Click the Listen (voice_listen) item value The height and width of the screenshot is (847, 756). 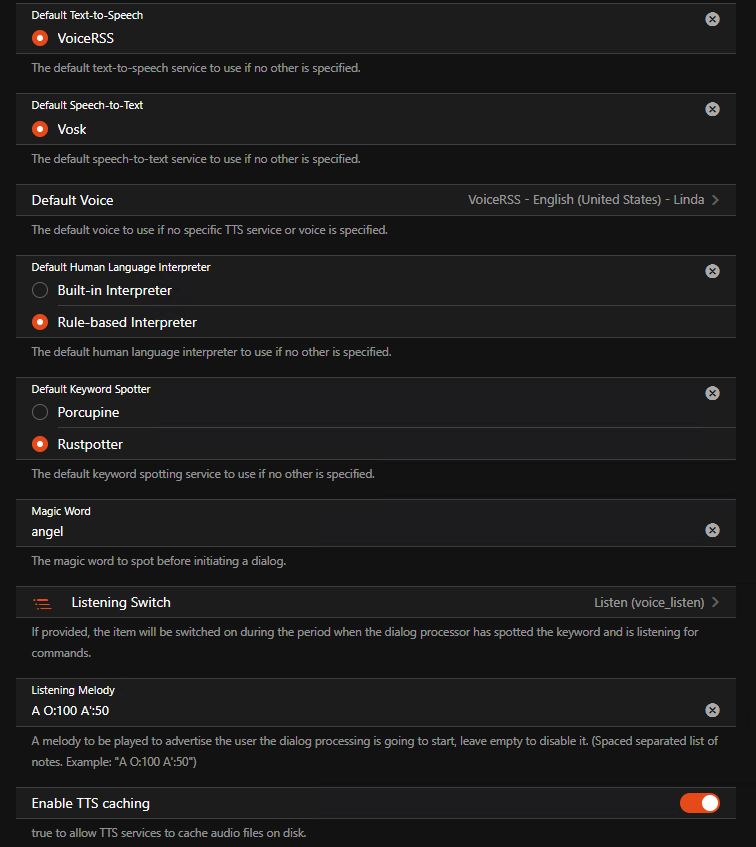[649, 603]
